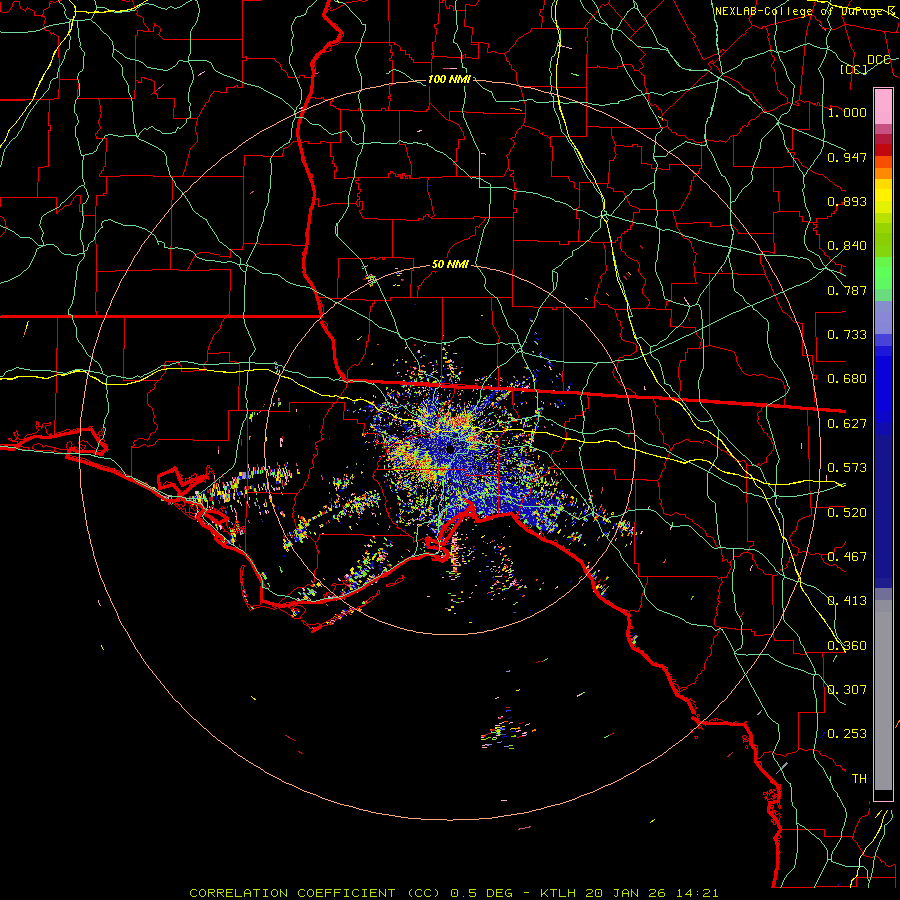This screenshot has height=900, width=900.
Task: Select the 0.573 scale value
Action: click(x=847, y=468)
